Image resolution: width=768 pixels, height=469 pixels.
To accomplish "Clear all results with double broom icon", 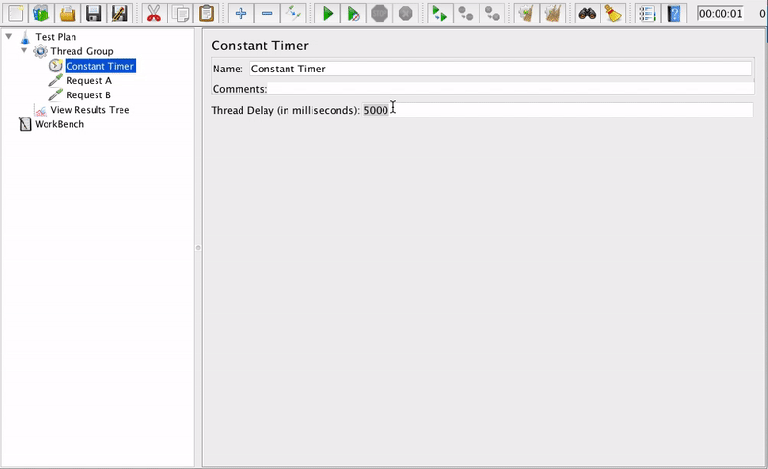I will tap(552, 13).
